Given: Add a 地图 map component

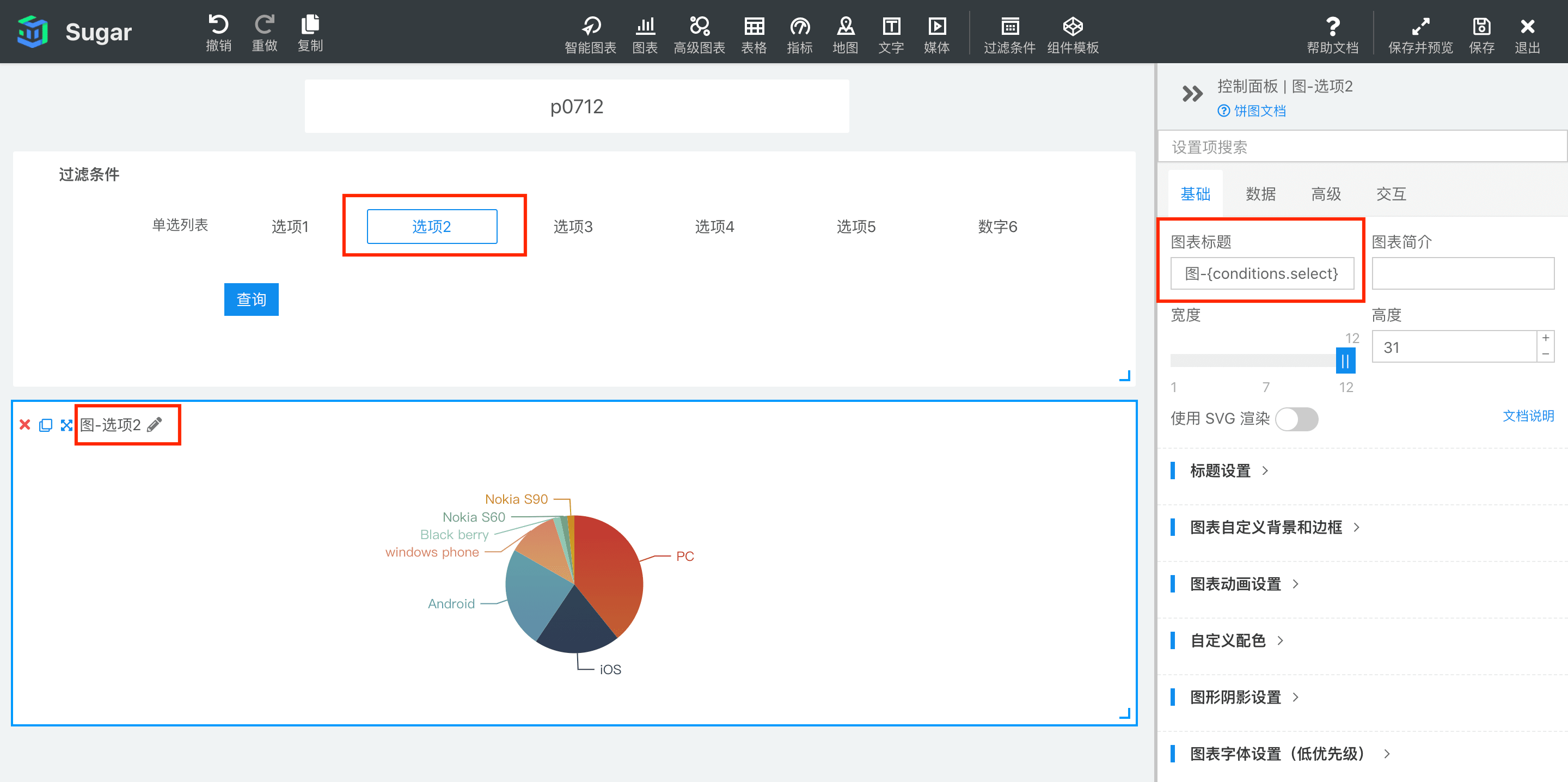Looking at the screenshot, I should click(845, 35).
